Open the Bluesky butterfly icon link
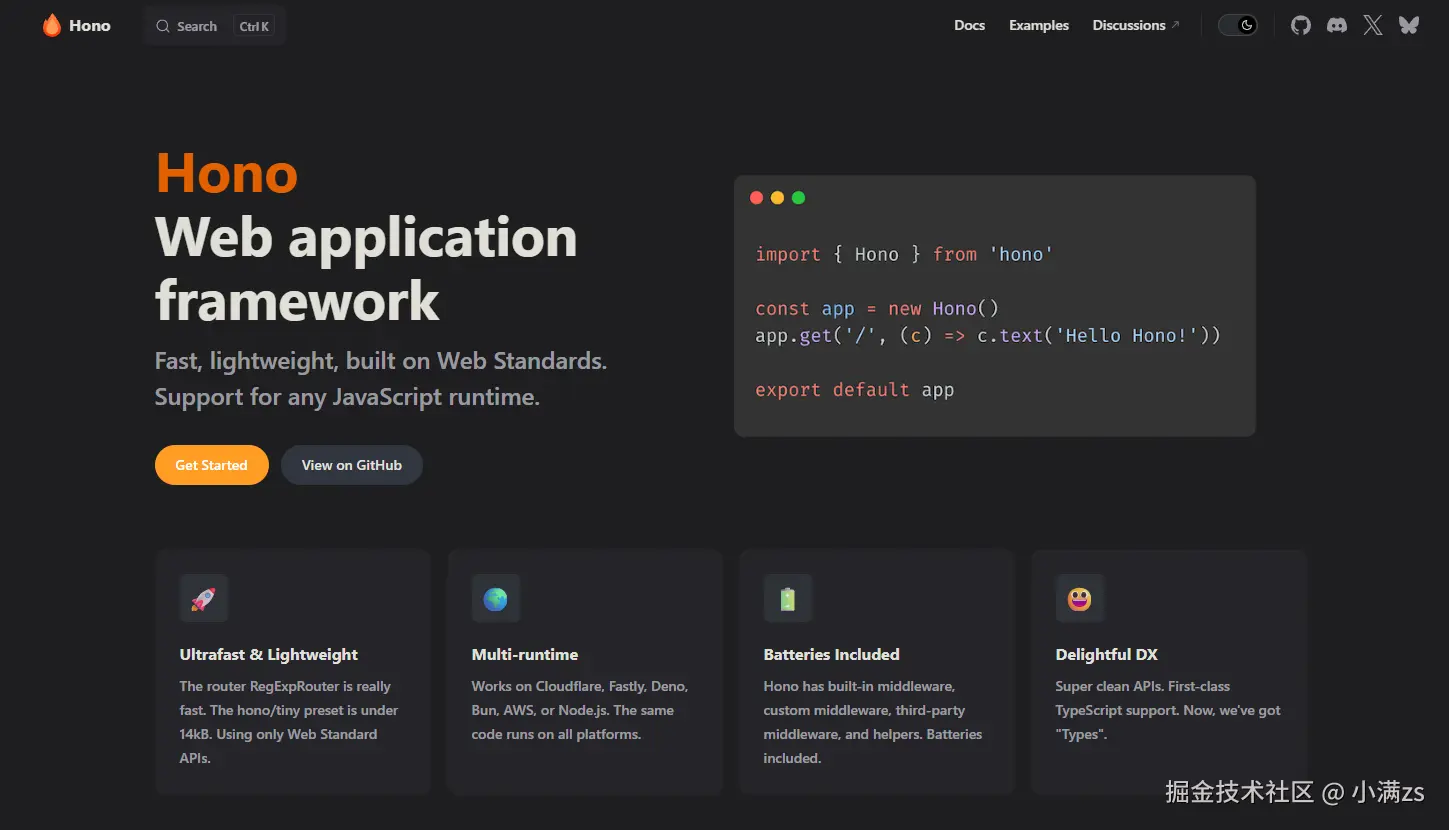 (x=1409, y=25)
